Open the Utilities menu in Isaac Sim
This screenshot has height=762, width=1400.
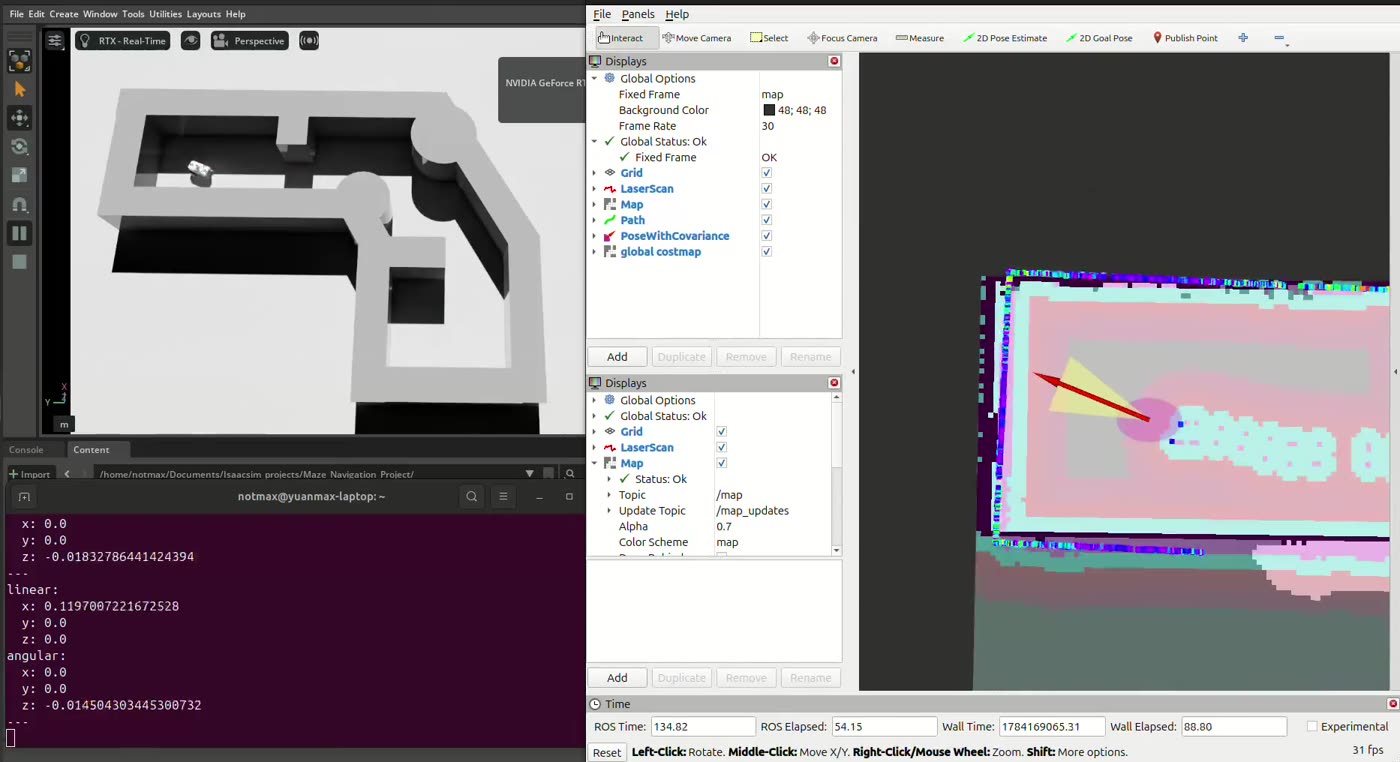click(x=165, y=14)
